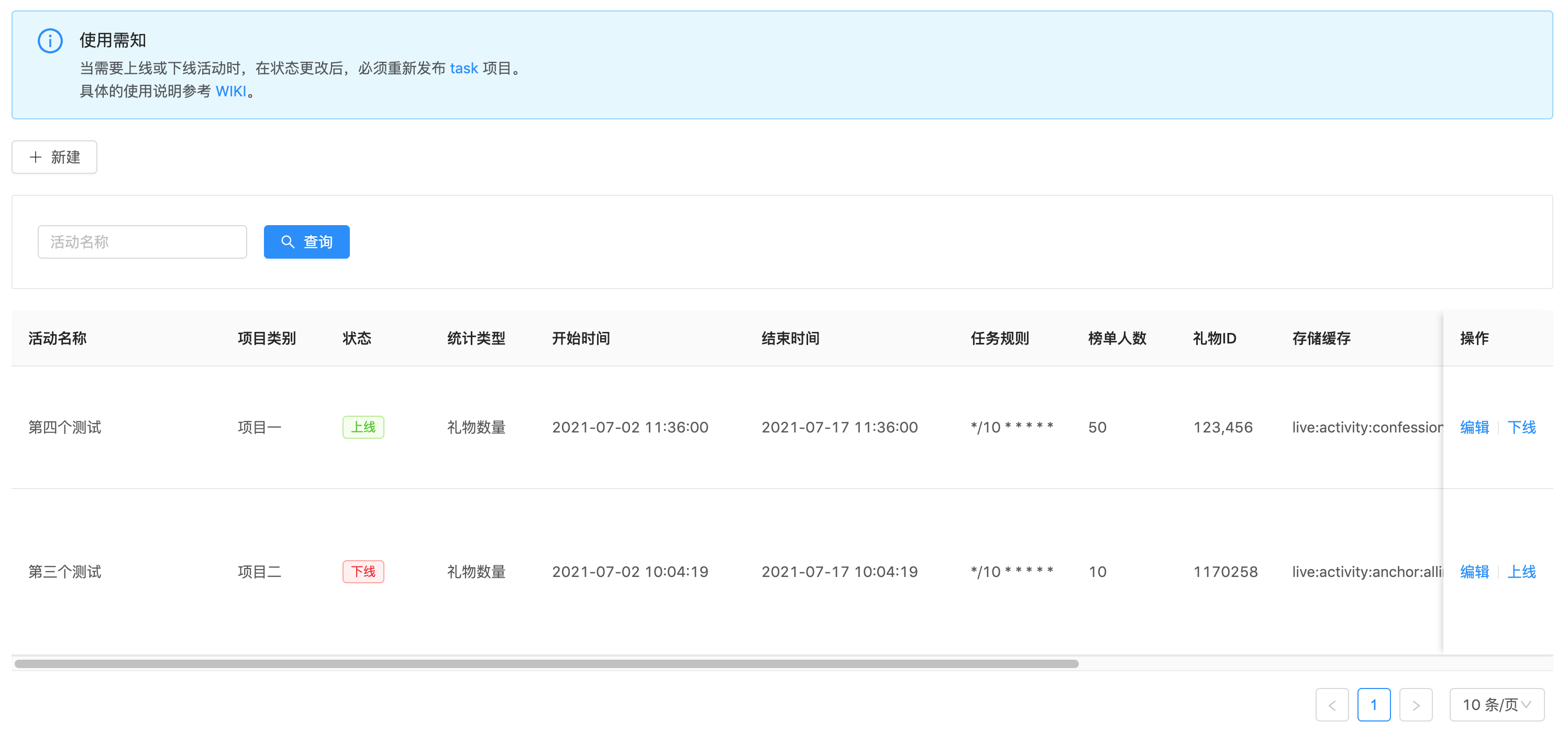Click 榜单人数 value 10
Screen dimensions: 1568x733
pyautogui.click(x=1098, y=572)
